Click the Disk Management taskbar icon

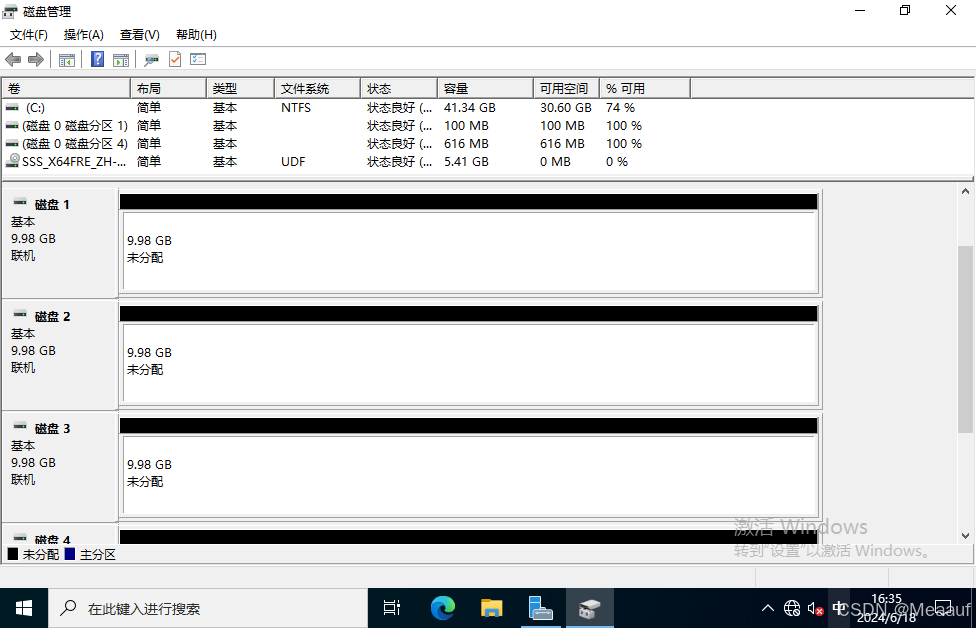pyautogui.click(x=589, y=608)
